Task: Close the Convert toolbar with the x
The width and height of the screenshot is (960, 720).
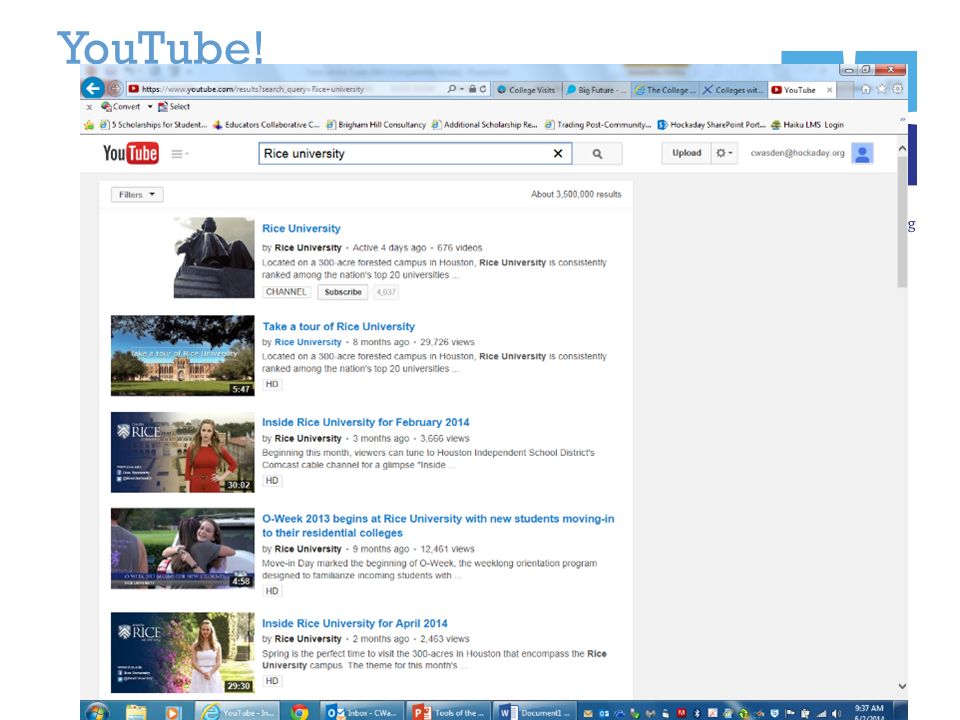Action: (x=89, y=107)
